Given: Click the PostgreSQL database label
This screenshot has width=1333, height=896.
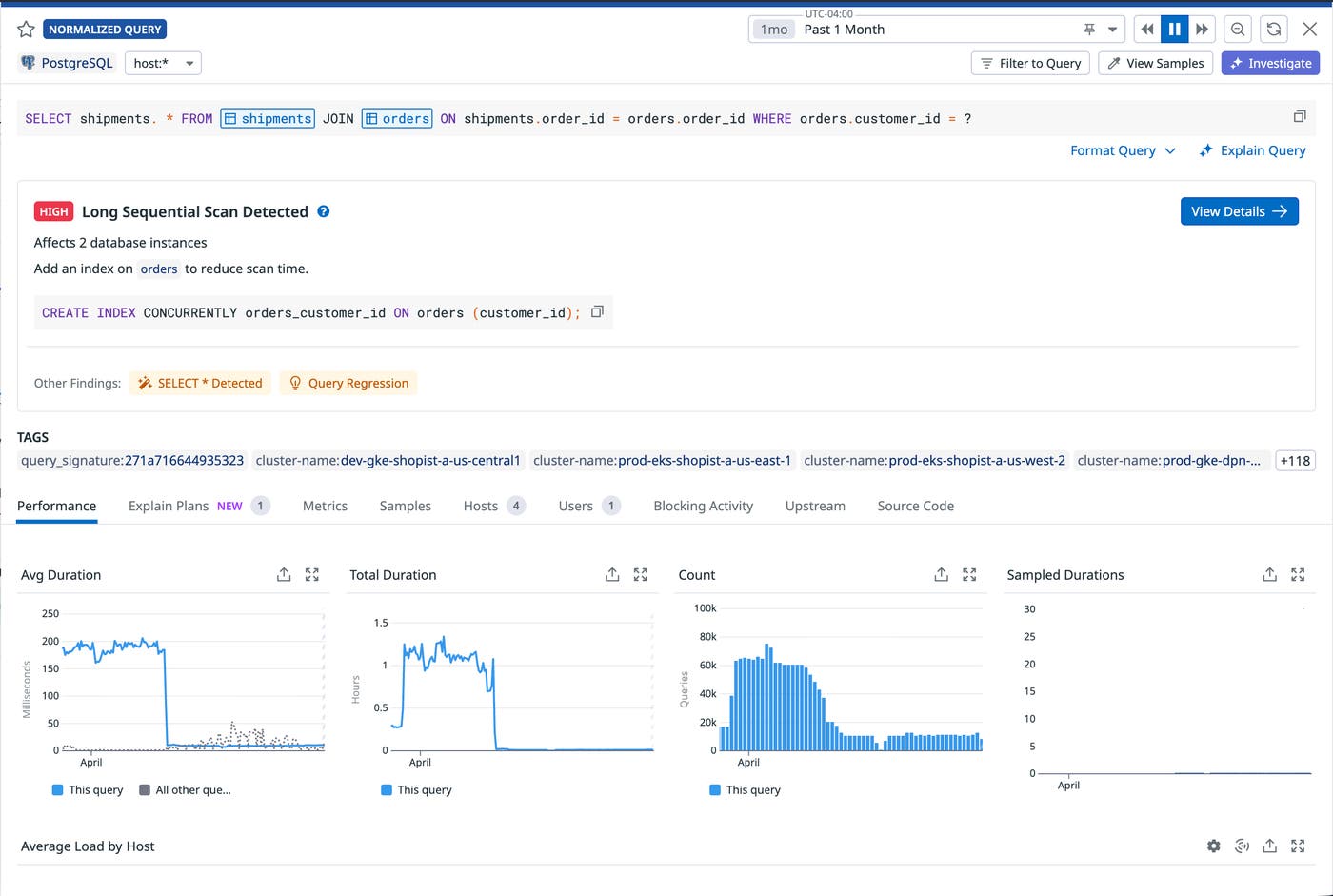Looking at the screenshot, I should [x=66, y=63].
